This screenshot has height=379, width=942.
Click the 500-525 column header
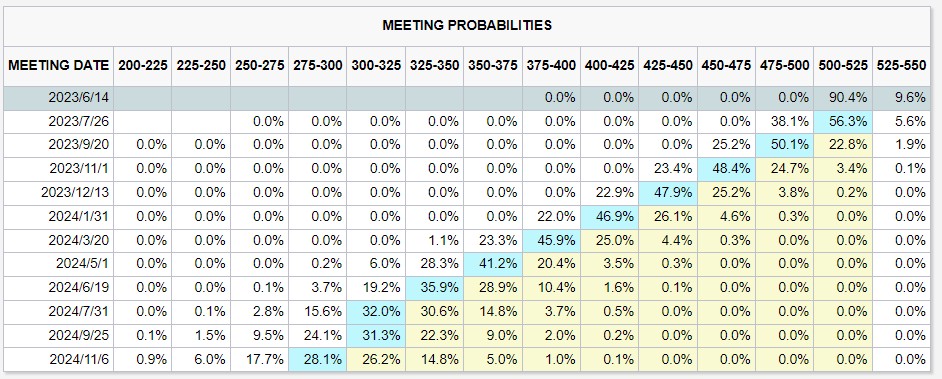(842, 65)
